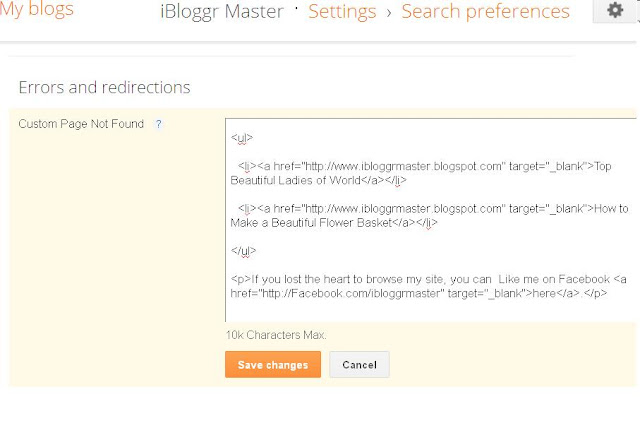Navigate to the Settings breadcrumb

tap(342, 11)
